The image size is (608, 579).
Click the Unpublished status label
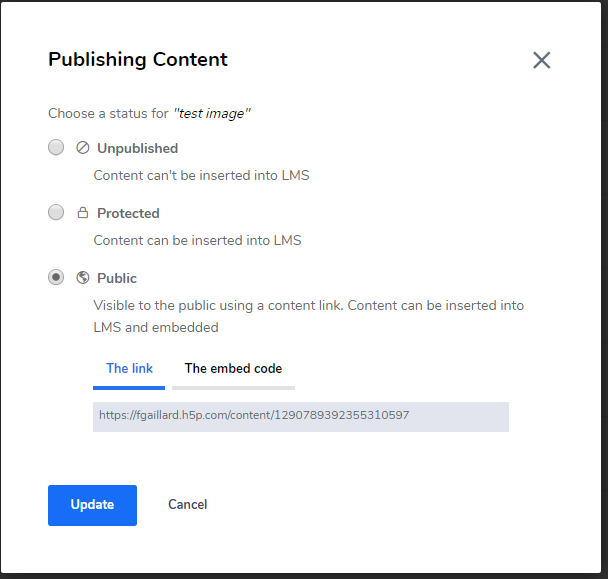coord(137,148)
